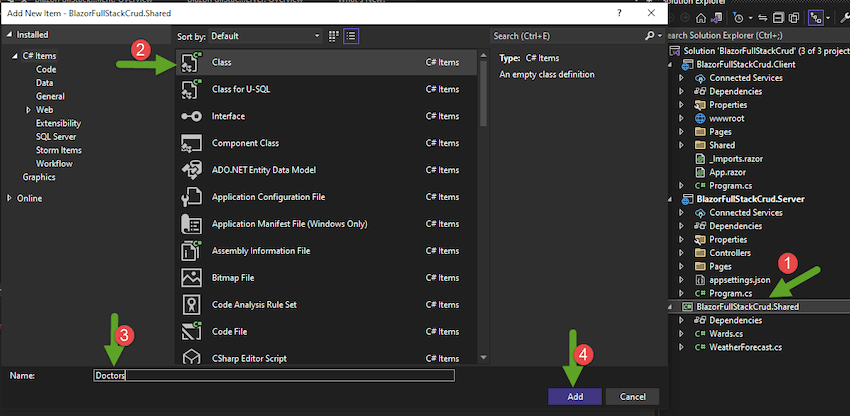The width and height of the screenshot is (850, 416).
Task: Select the General category
Action: [50, 97]
